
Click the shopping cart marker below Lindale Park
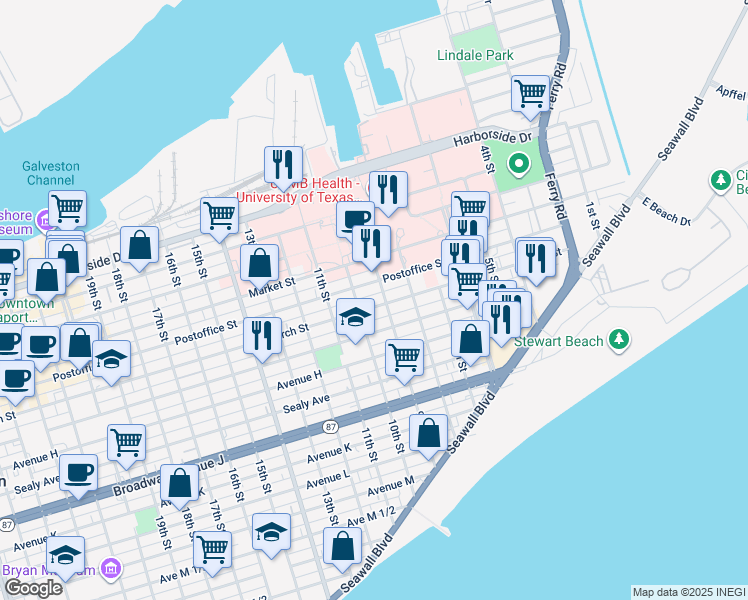coord(531,94)
